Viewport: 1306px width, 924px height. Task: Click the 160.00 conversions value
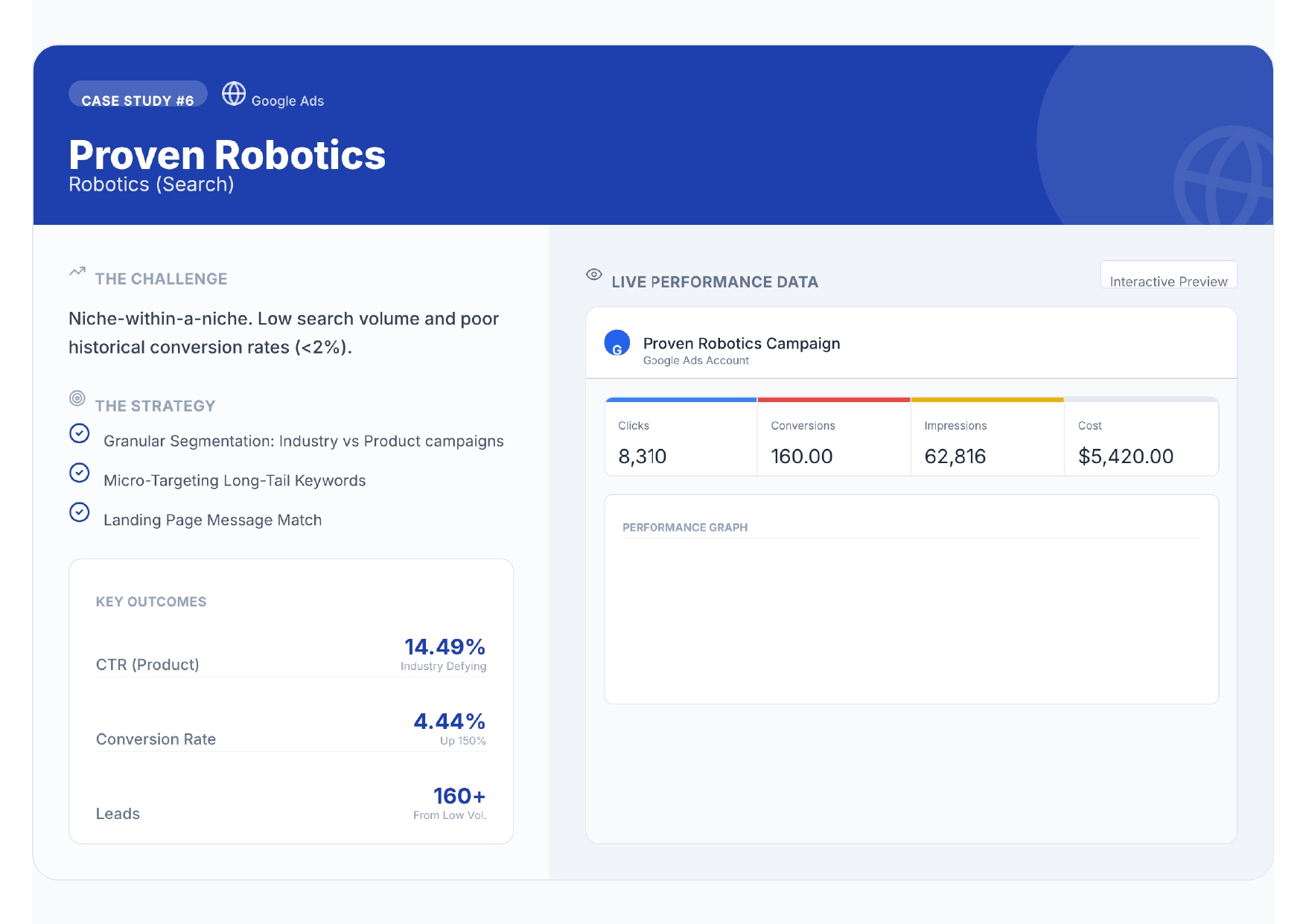pos(802,456)
